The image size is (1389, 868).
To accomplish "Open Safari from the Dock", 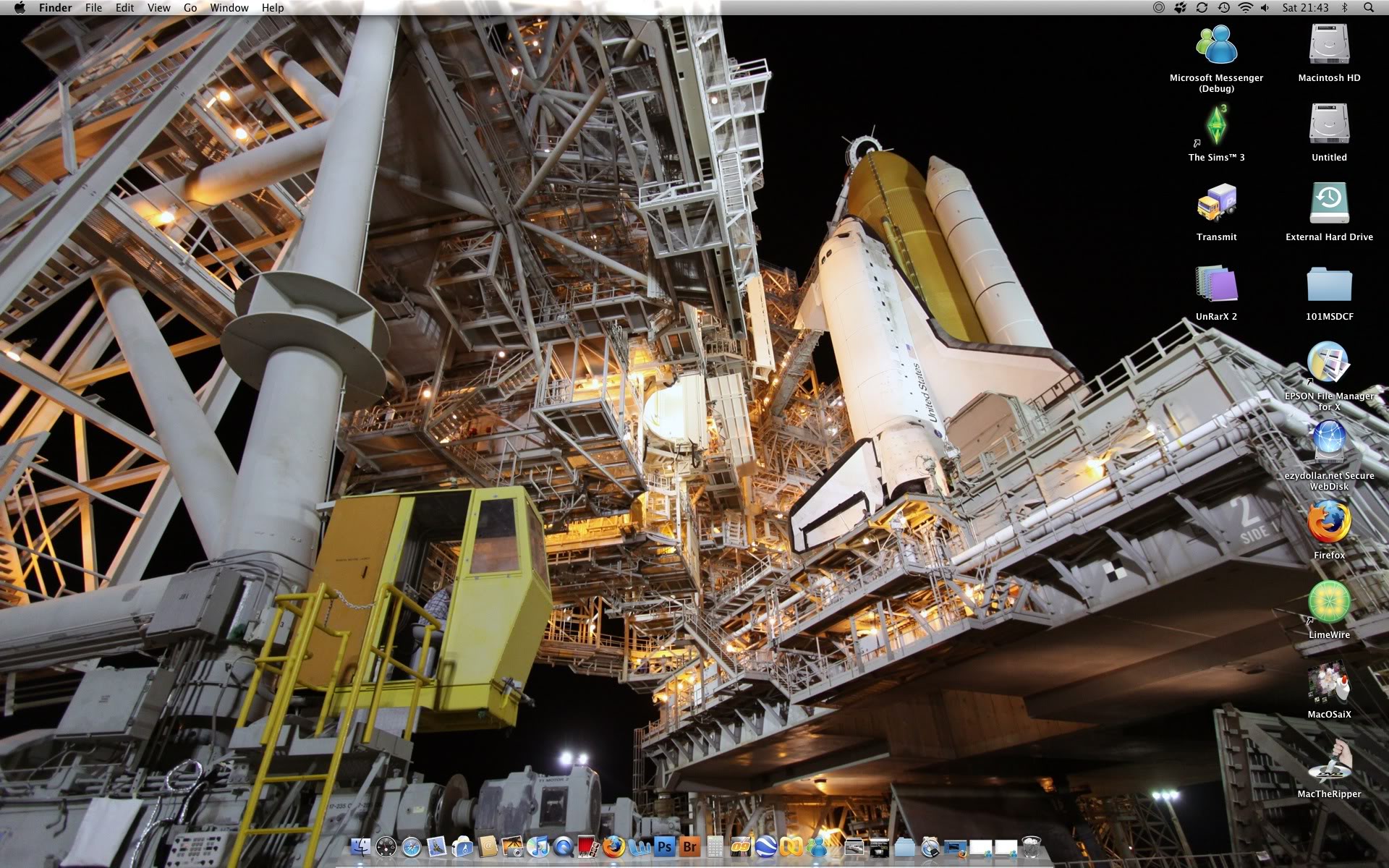I will 411,848.
